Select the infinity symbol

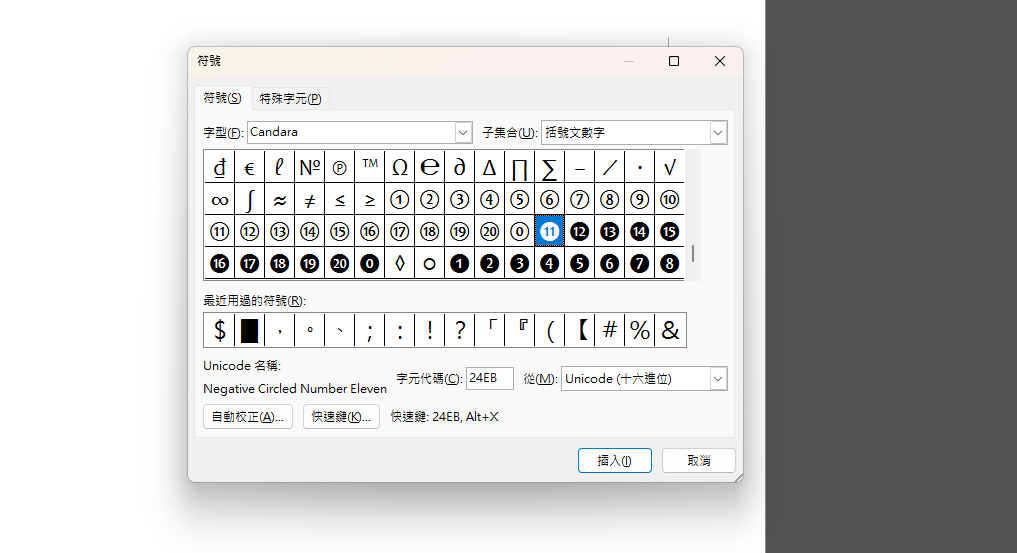[219, 200]
